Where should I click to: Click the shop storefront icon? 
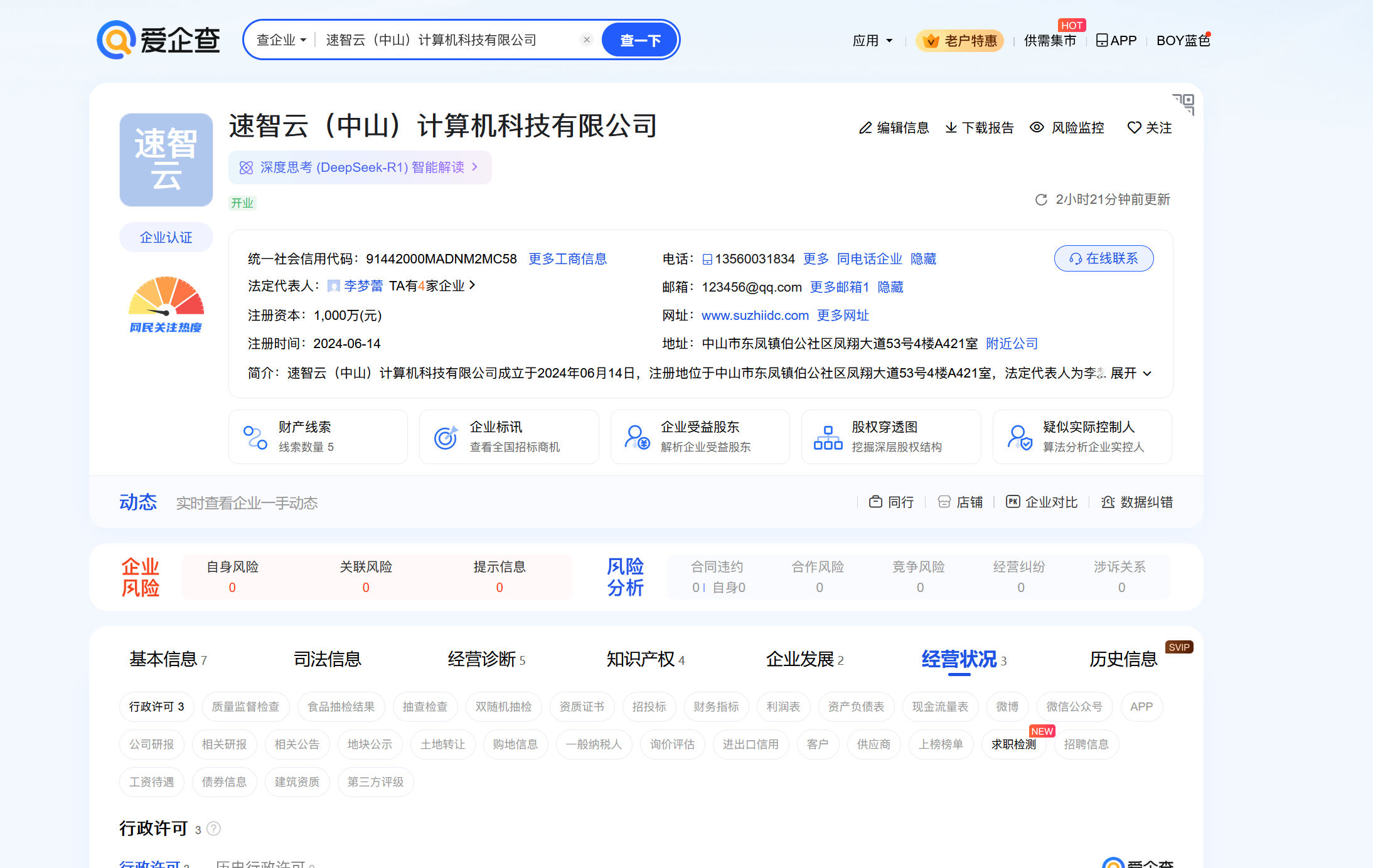pyautogui.click(x=944, y=502)
